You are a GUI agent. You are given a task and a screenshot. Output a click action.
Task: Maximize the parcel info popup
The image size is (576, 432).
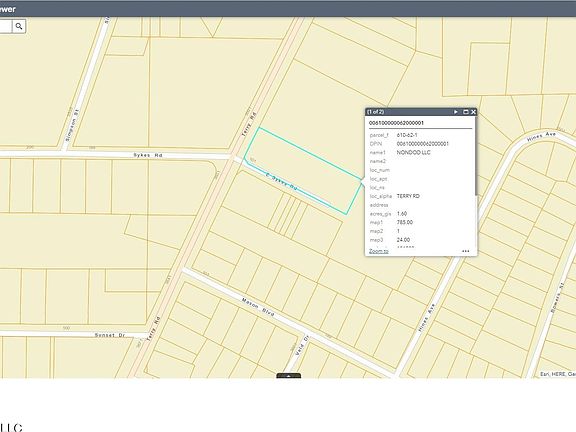[465, 112]
